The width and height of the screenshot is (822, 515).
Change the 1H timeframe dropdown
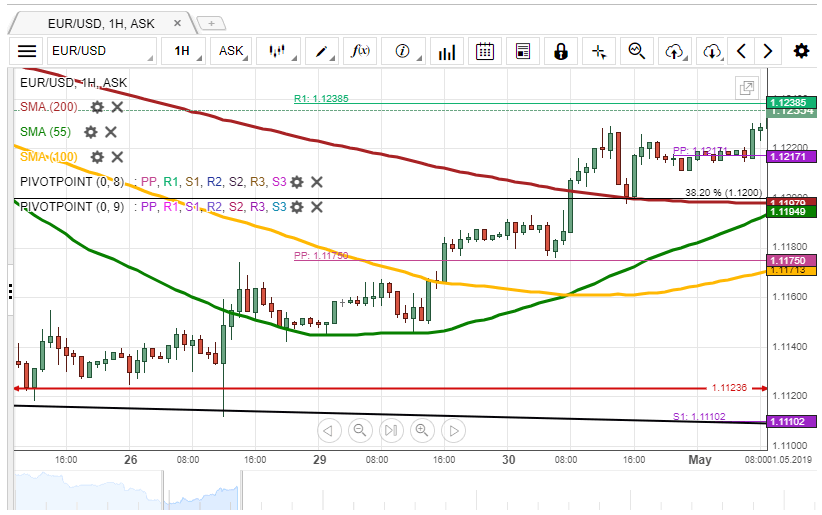(182, 51)
